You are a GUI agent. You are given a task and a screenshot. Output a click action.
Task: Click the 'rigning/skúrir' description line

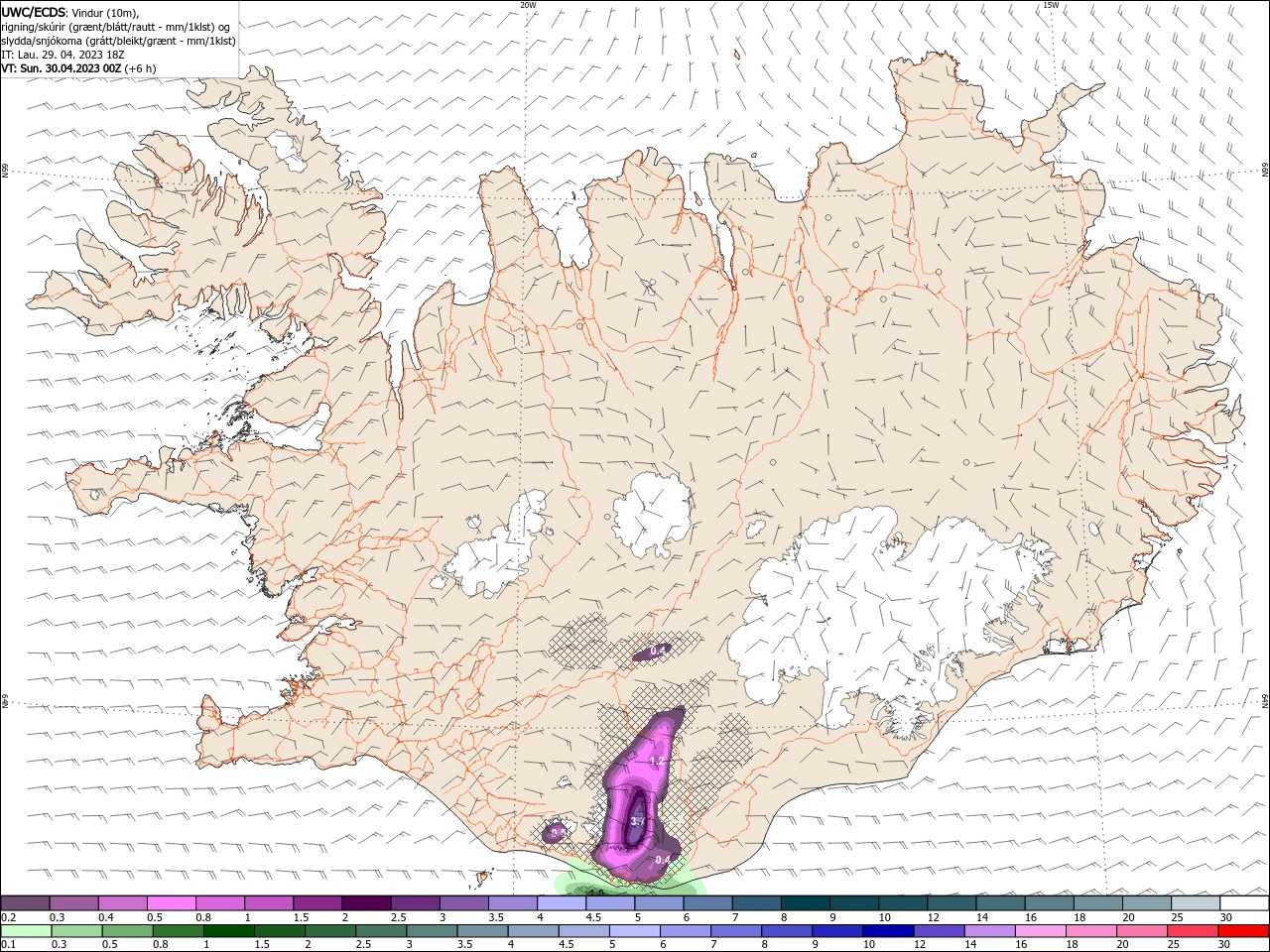pyautogui.click(x=116, y=27)
